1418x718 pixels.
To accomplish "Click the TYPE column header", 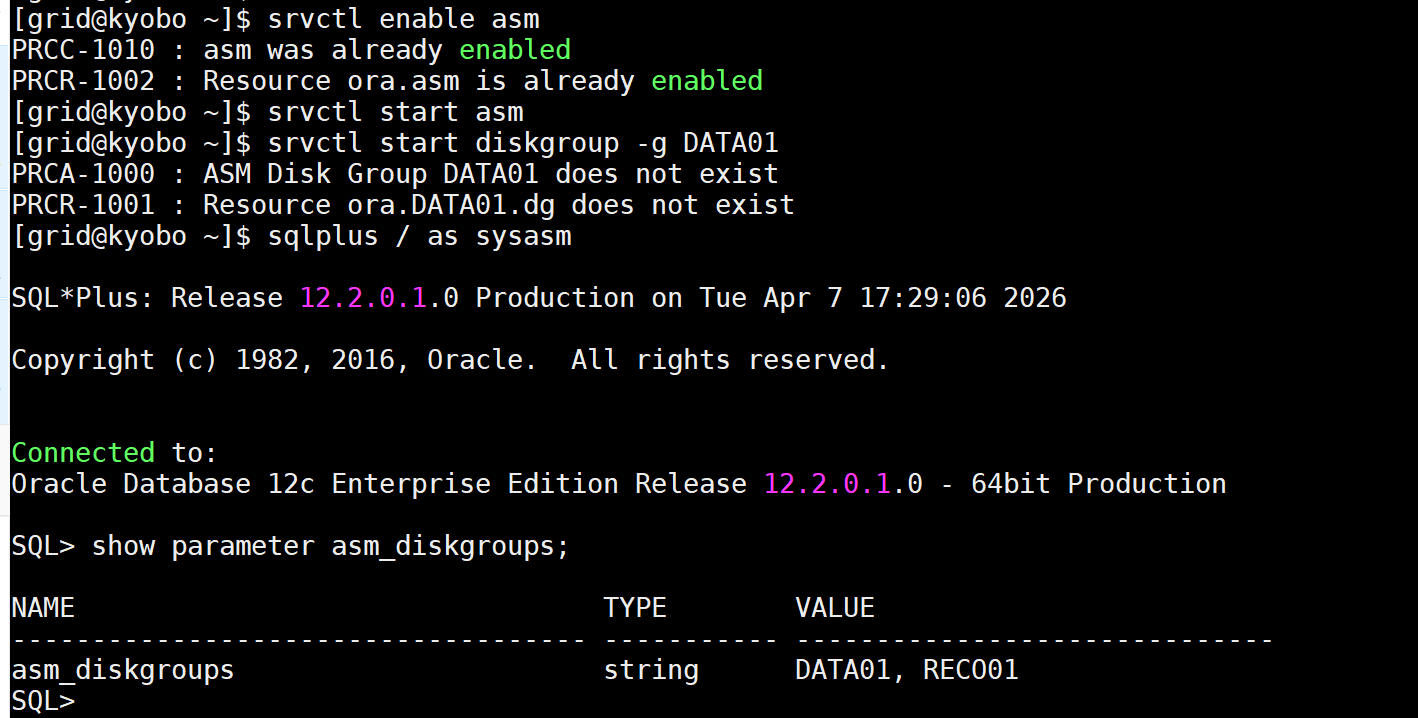I will pos(635,607).
